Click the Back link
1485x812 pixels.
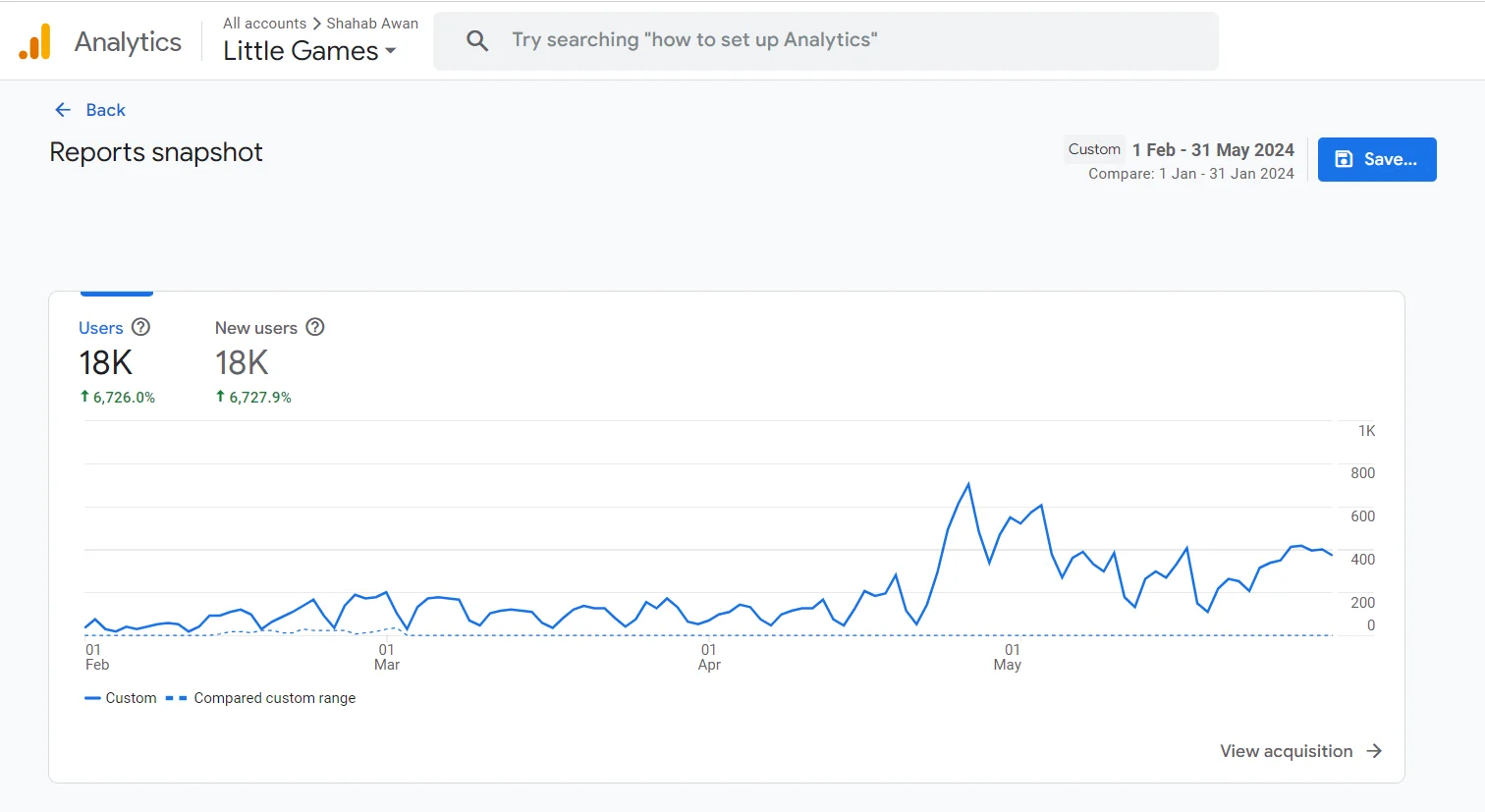point(105,110)
